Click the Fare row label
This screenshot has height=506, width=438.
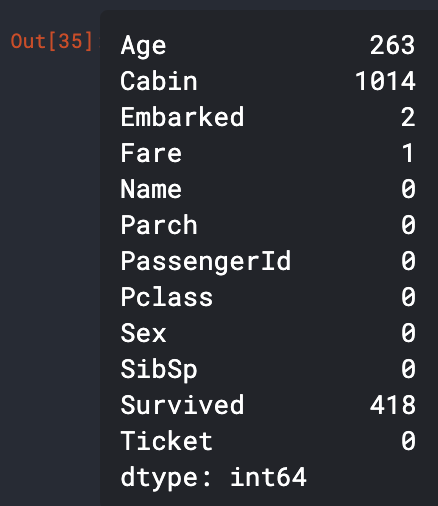tap(151, 153)
